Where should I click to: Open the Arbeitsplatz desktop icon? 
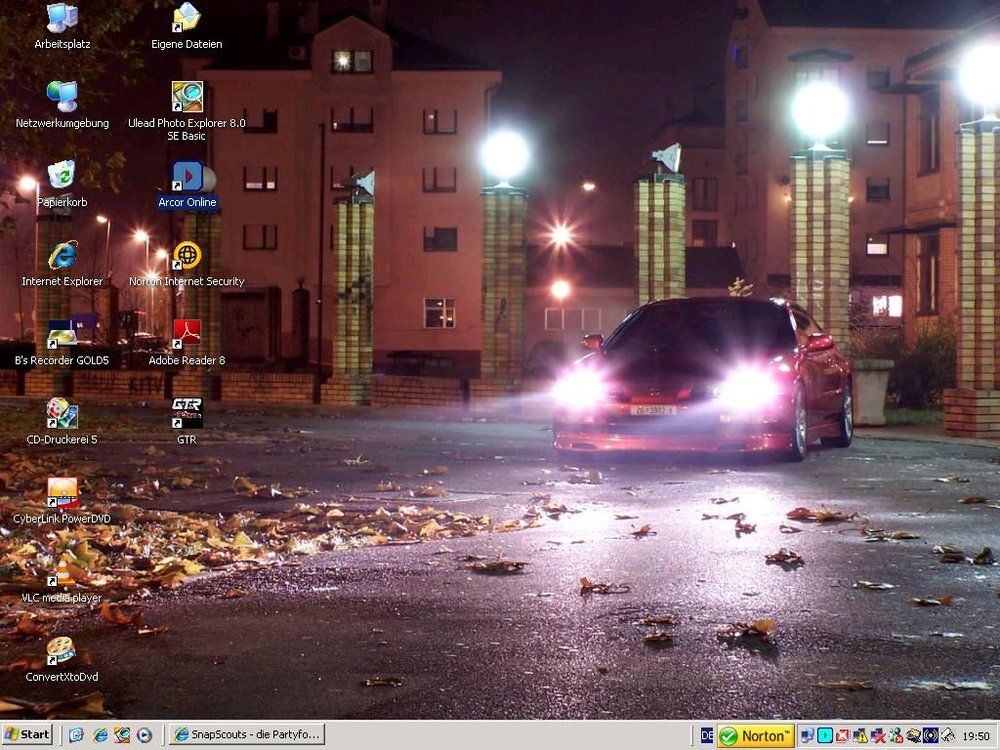(x=62, y=18)
